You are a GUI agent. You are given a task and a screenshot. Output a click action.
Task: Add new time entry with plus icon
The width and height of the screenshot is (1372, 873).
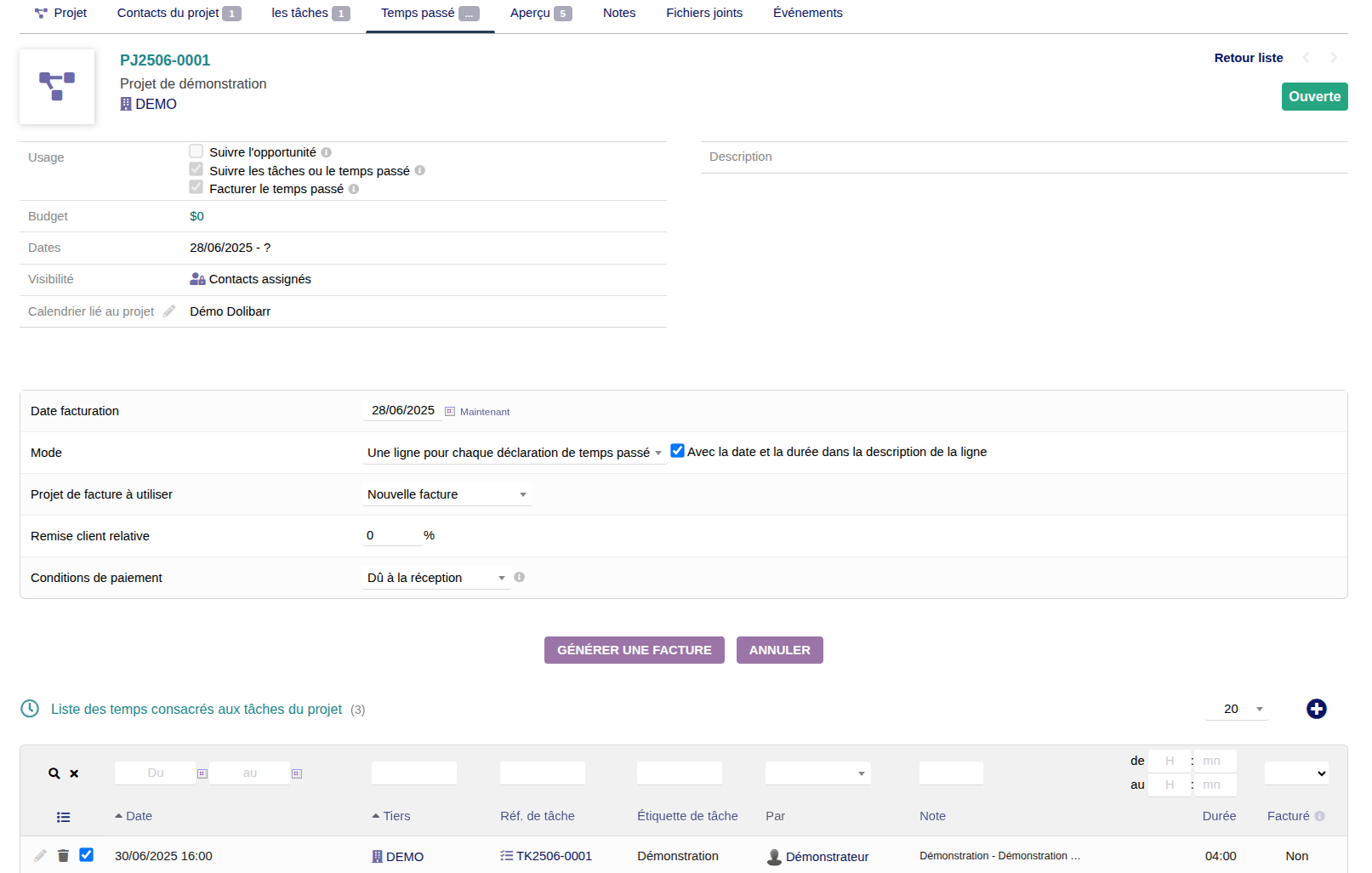tap(1317, 709)
